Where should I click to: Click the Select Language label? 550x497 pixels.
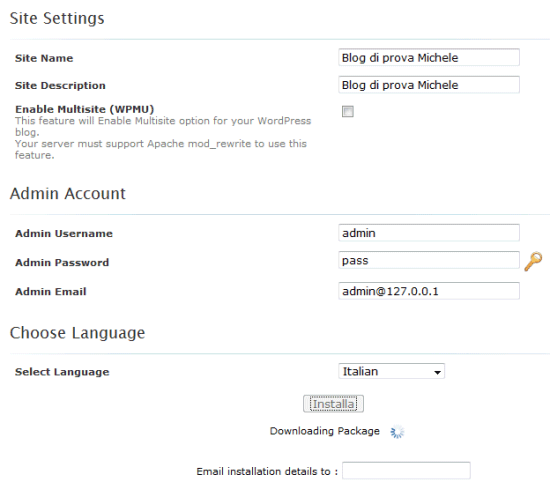tap(62, 372)
